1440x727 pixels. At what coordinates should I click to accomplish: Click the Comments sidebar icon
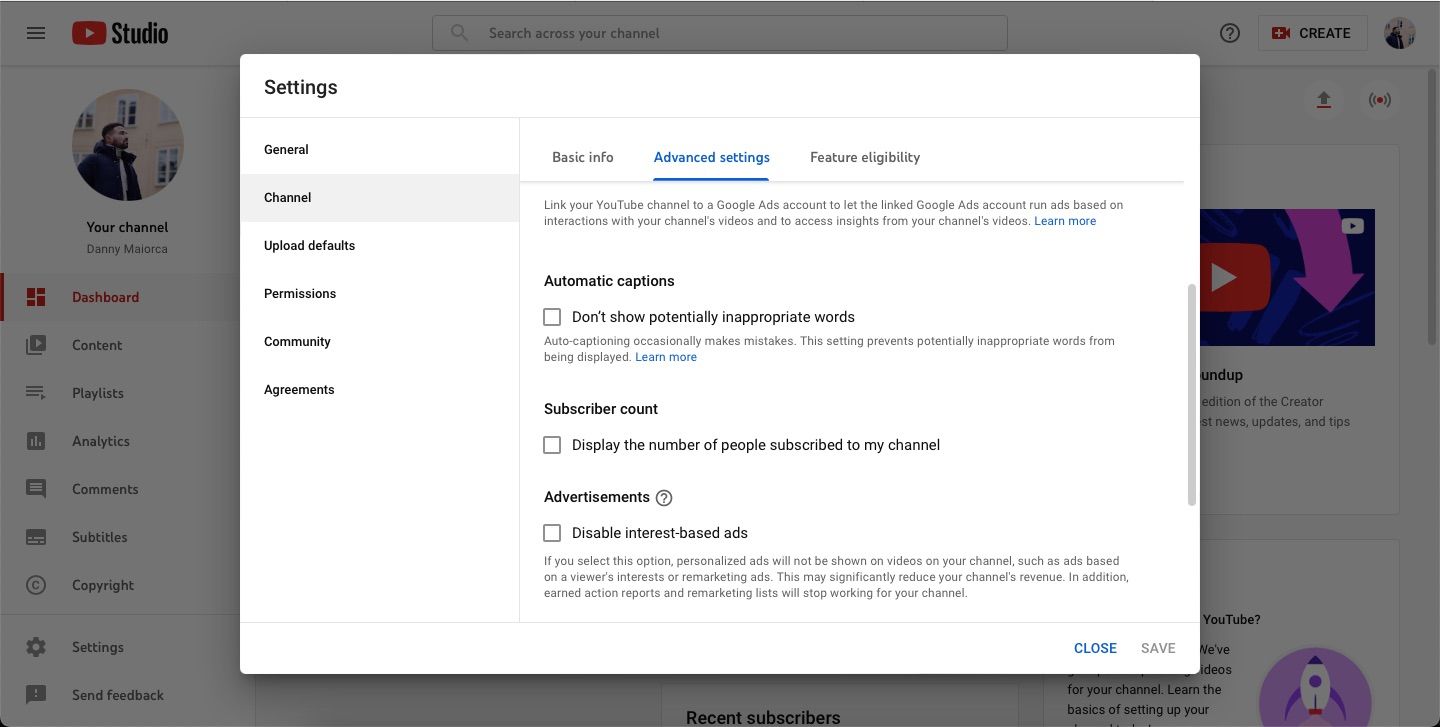click(x=36, y=489)
